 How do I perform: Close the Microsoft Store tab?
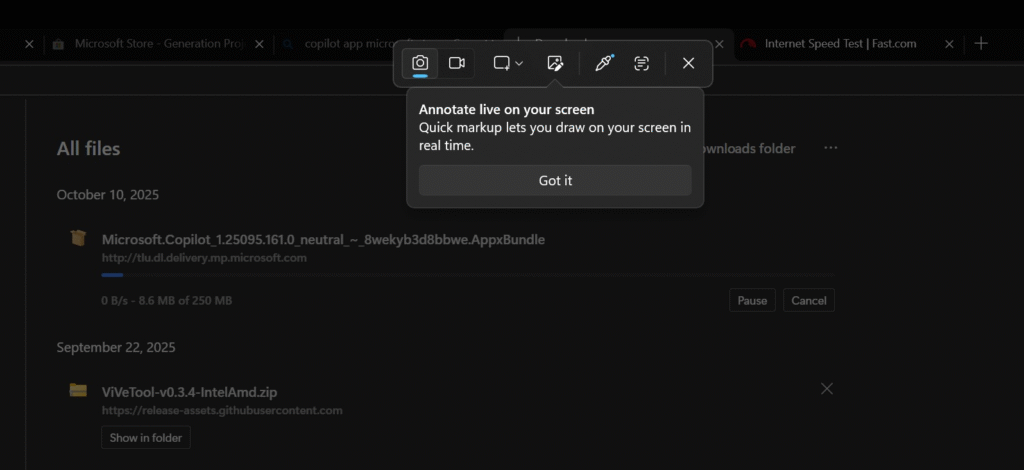[259, 44]
